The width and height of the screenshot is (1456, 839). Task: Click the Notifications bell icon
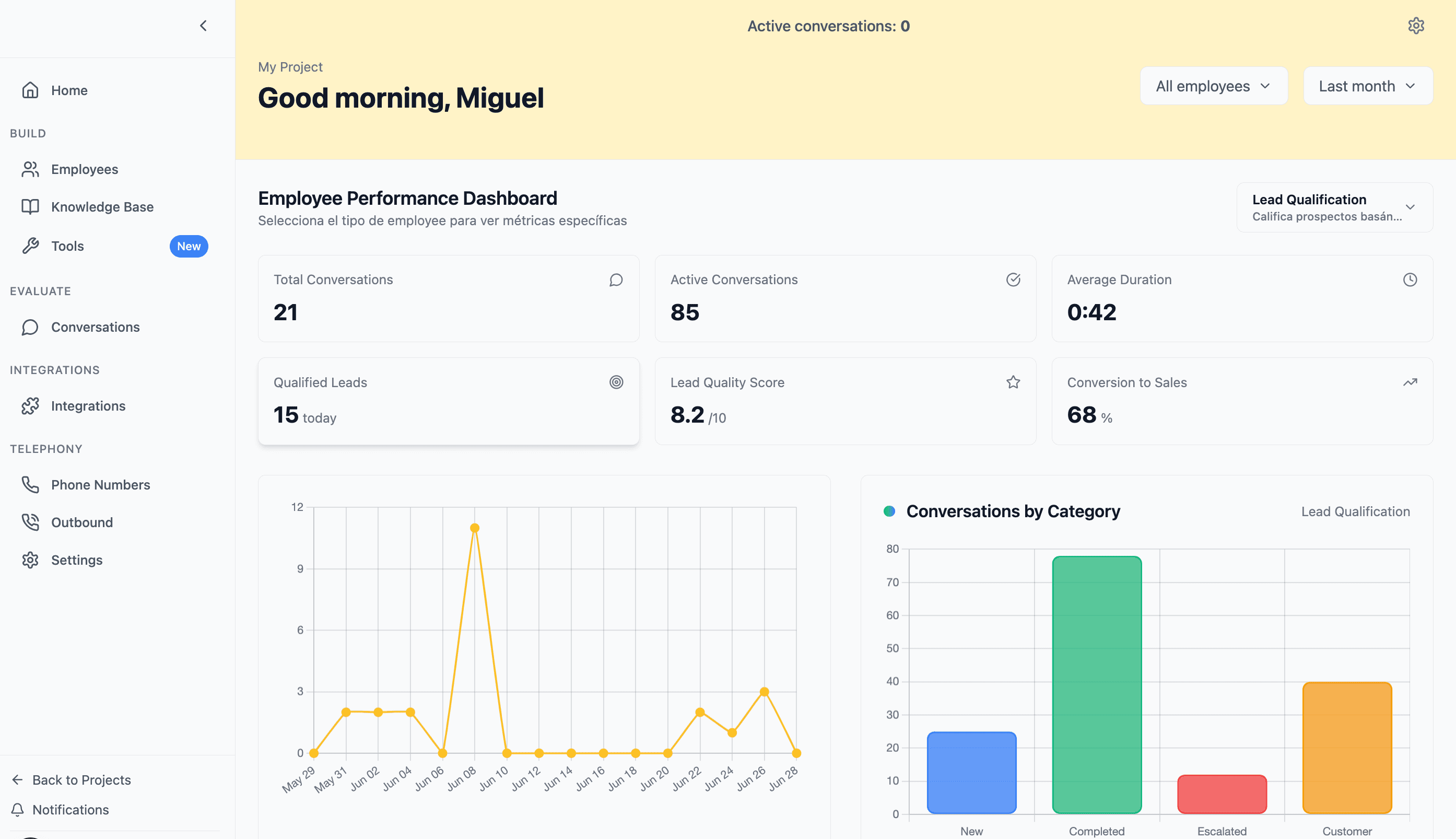17,810
